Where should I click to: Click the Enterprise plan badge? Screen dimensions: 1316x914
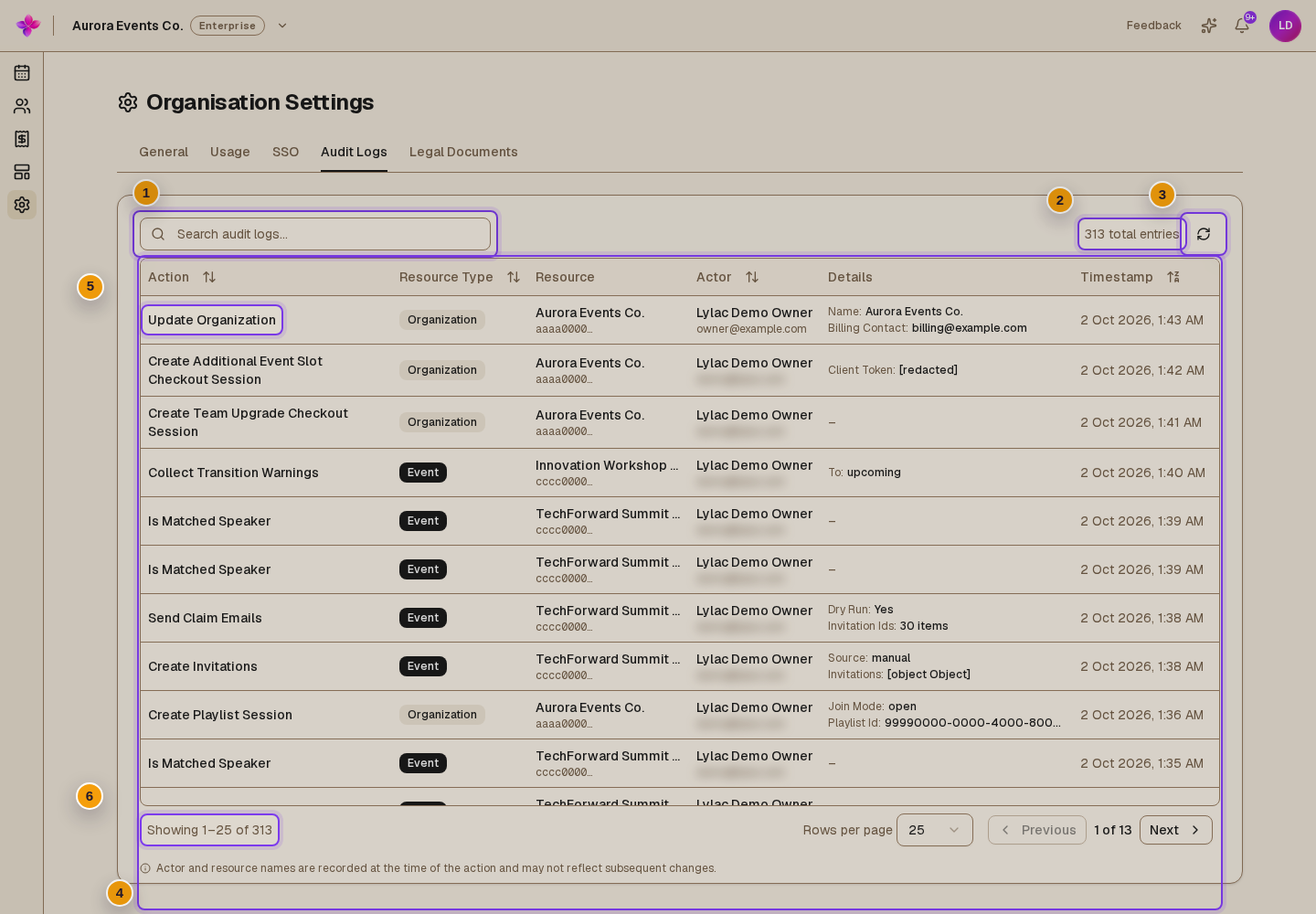[228, 26]
